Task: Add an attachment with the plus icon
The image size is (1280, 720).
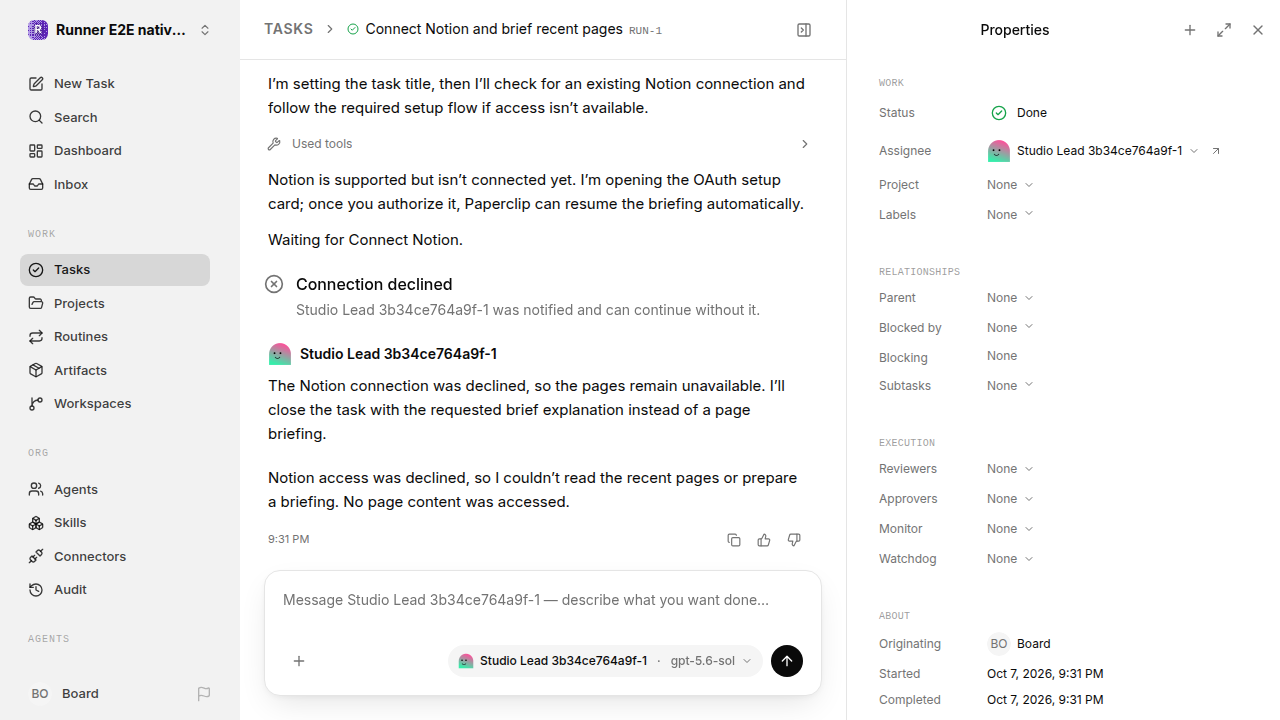Action: [299, 661]
